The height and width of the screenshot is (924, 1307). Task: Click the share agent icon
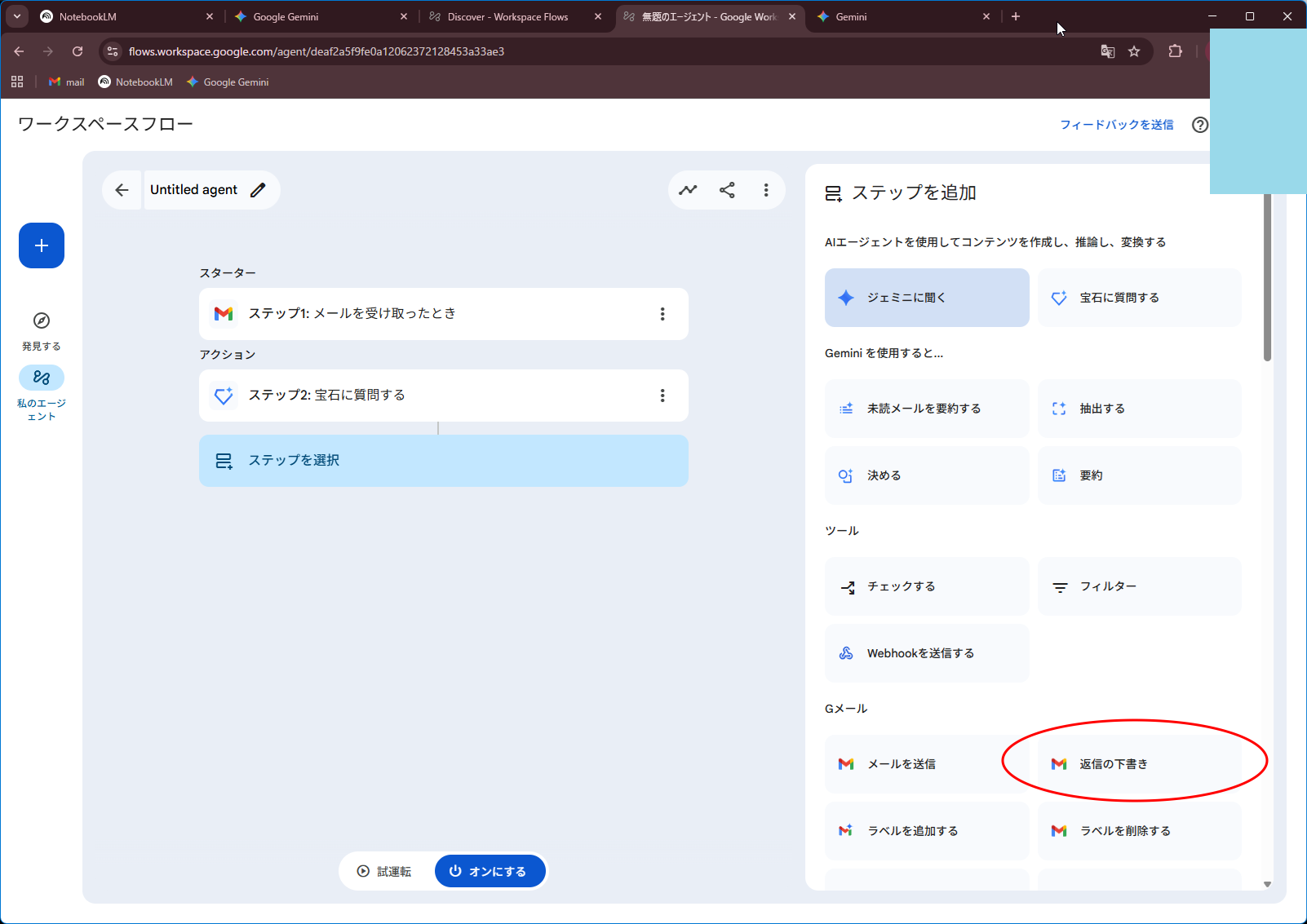(x=727, y=190)
